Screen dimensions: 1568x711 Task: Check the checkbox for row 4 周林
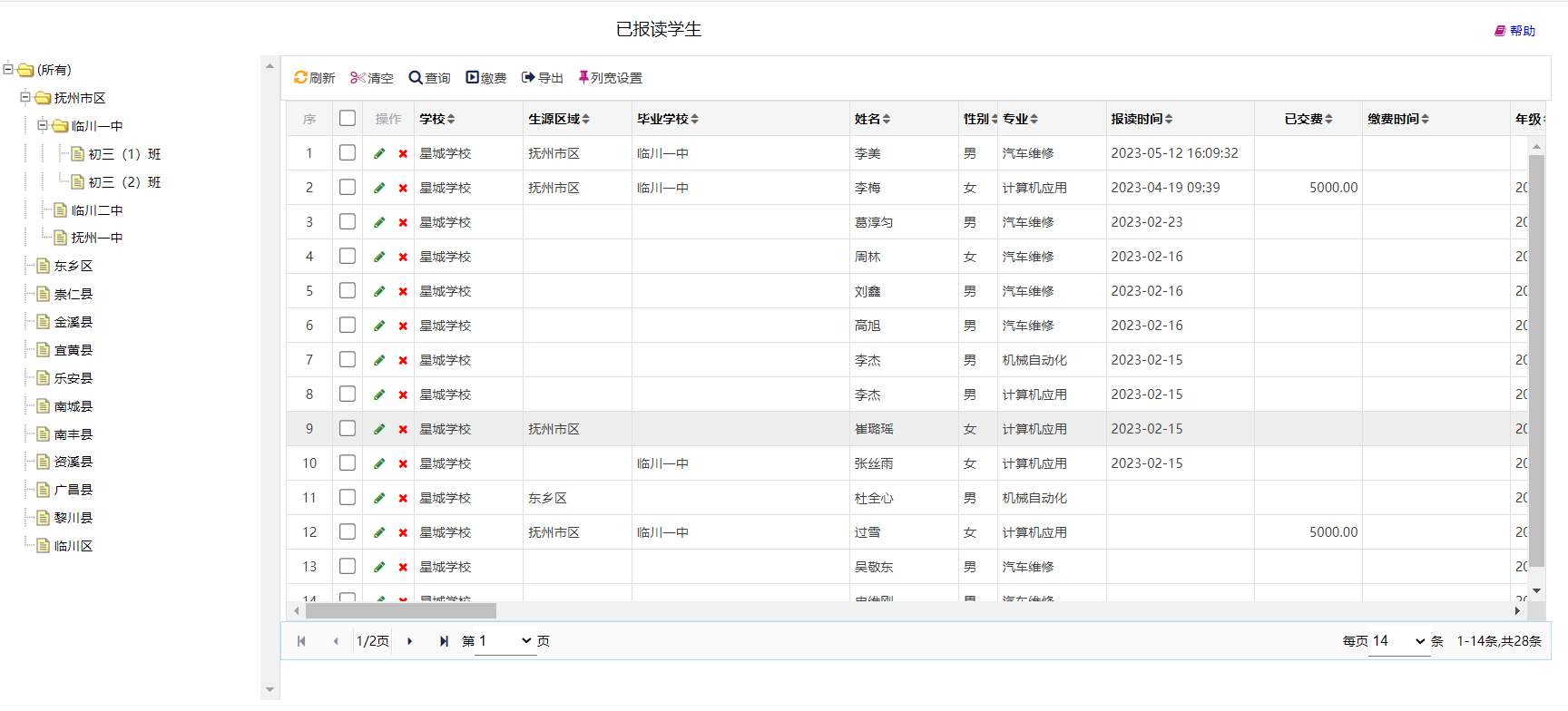tap(348, 256)
